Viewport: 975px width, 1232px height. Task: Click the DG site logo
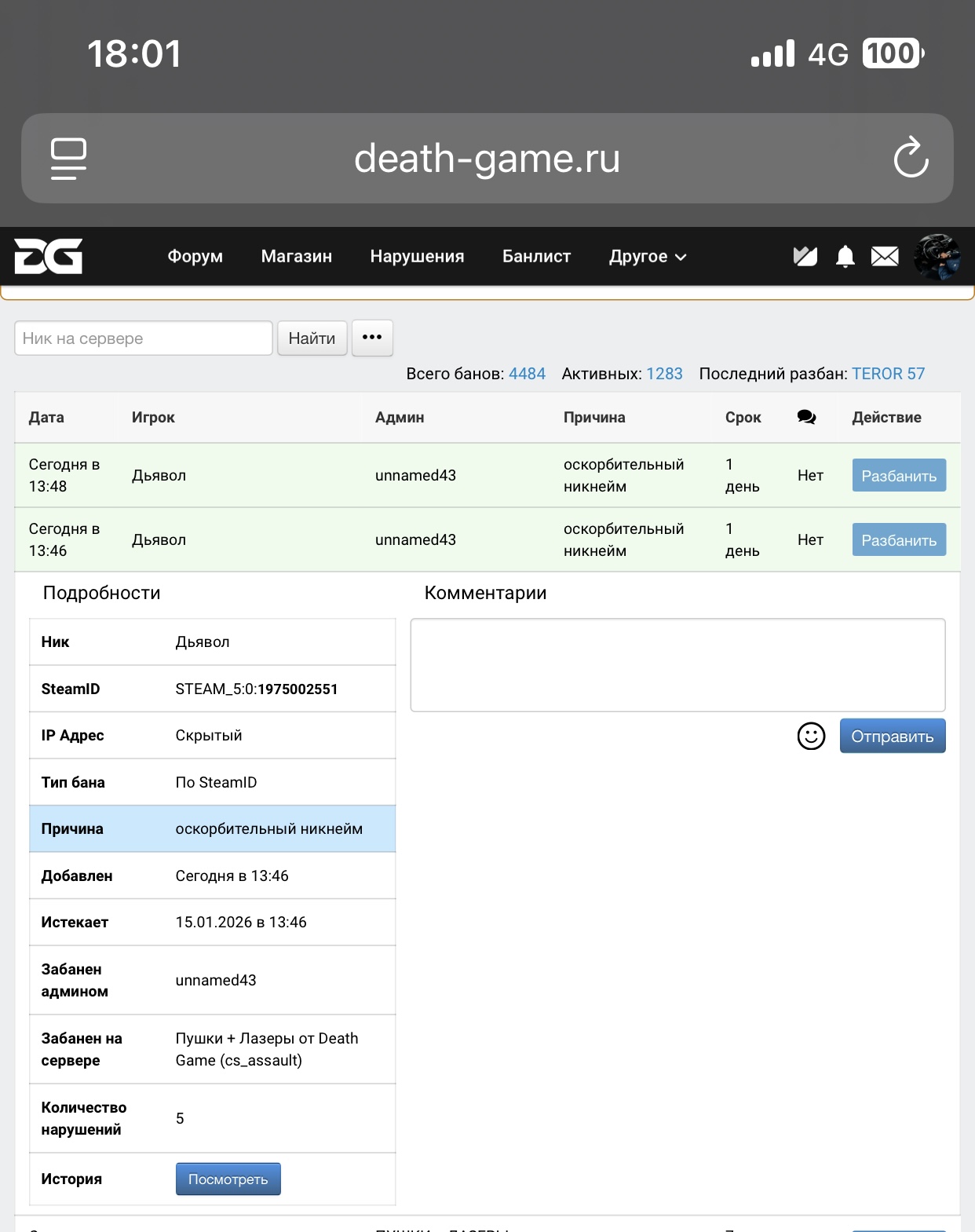49,257
